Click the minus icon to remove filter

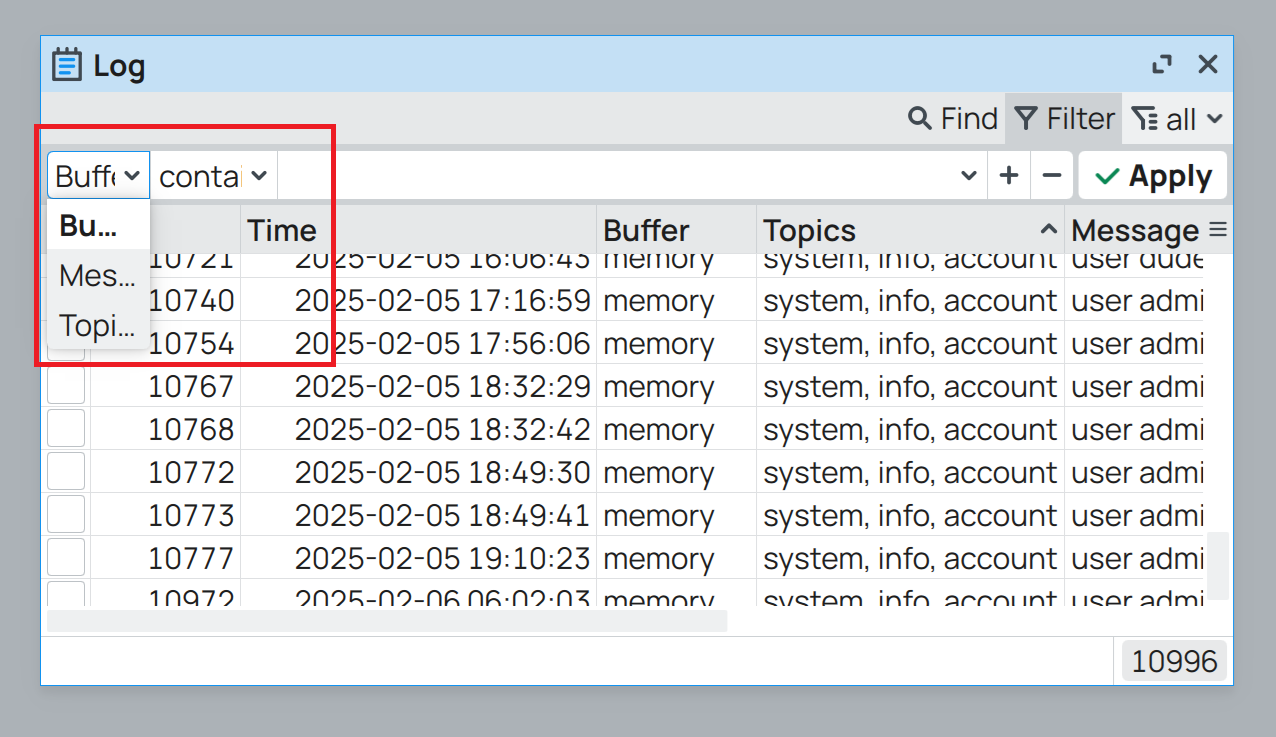pos(1051,176)
